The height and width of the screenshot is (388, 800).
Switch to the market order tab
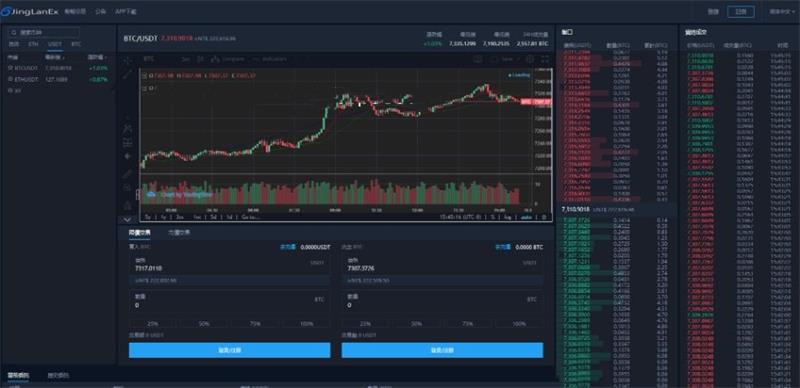[179, 233]
